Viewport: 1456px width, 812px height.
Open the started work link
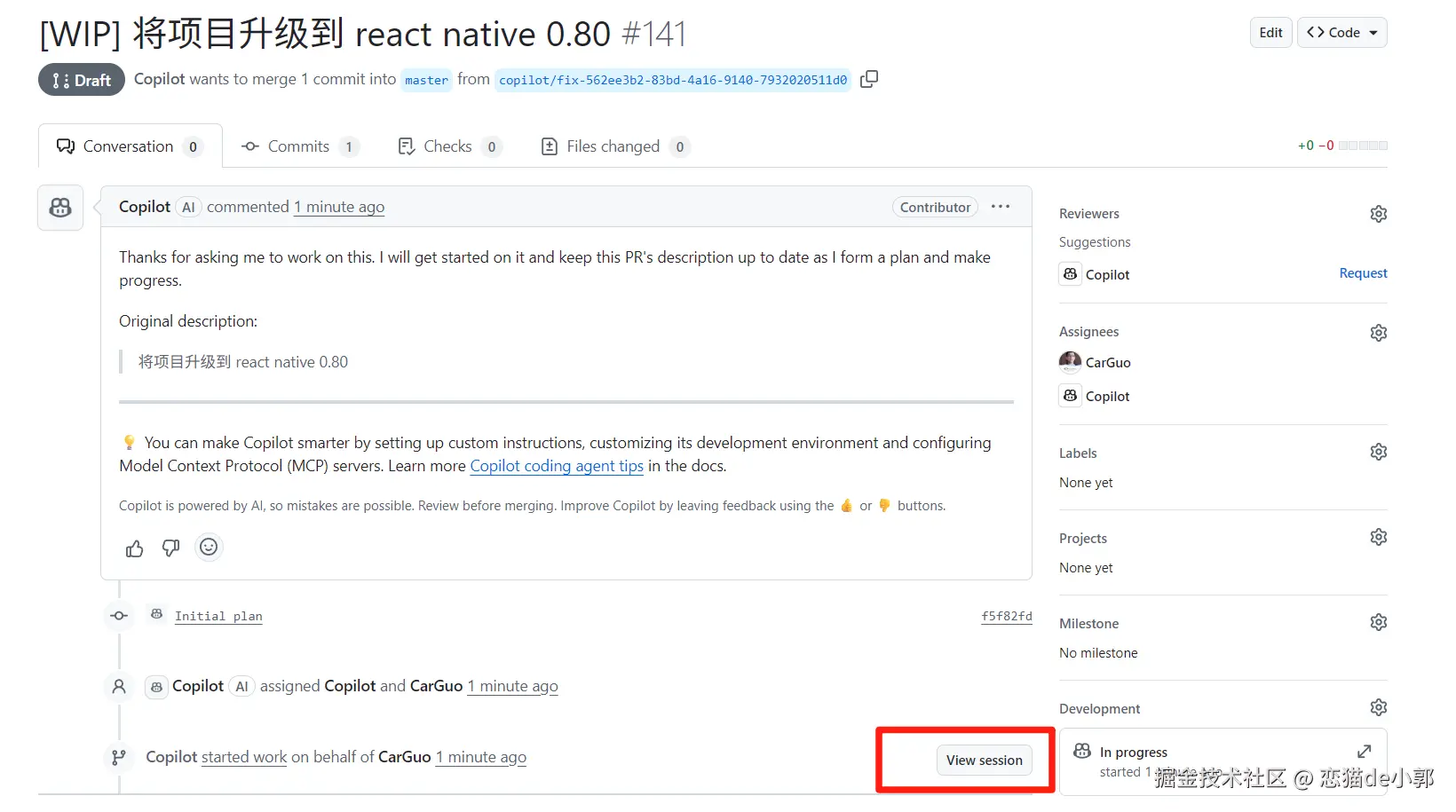click(244, 757)
